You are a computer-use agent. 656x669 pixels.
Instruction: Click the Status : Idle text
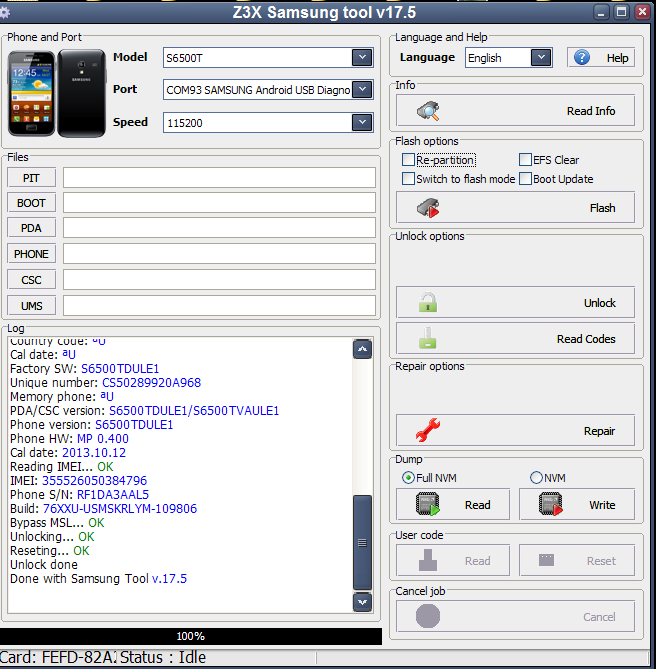point(163,657)
